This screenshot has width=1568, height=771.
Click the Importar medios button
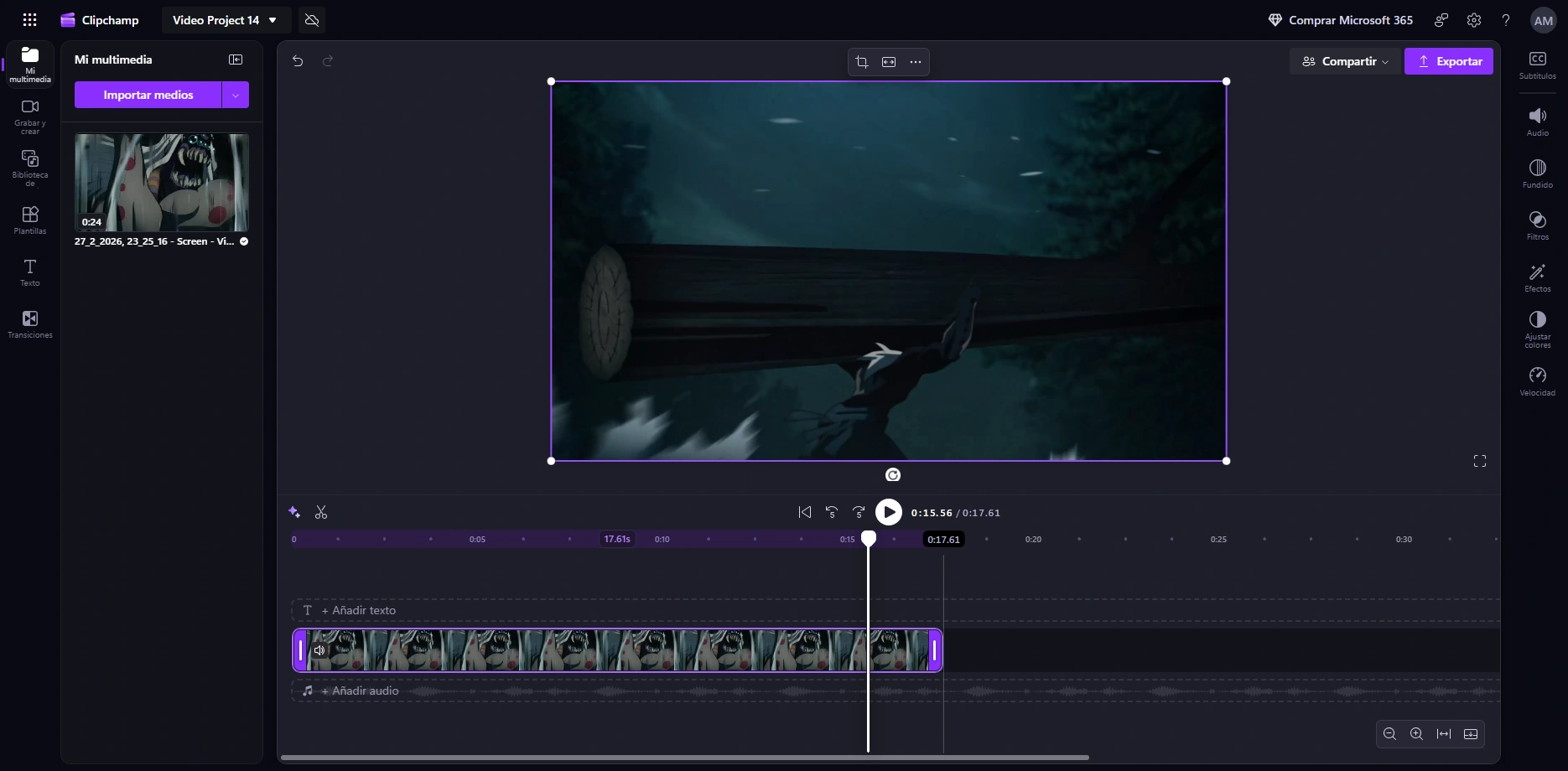pyautogui.click(x=148, y=95)
